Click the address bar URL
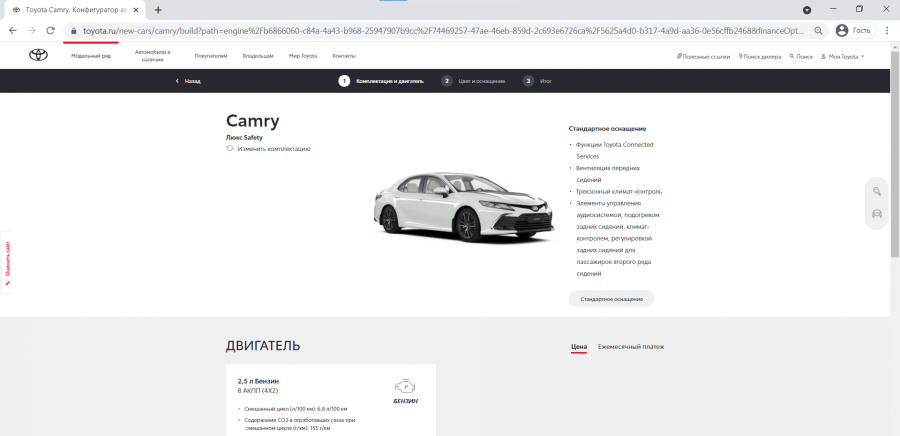Viewport: 900px width, 436px height. 443,30
